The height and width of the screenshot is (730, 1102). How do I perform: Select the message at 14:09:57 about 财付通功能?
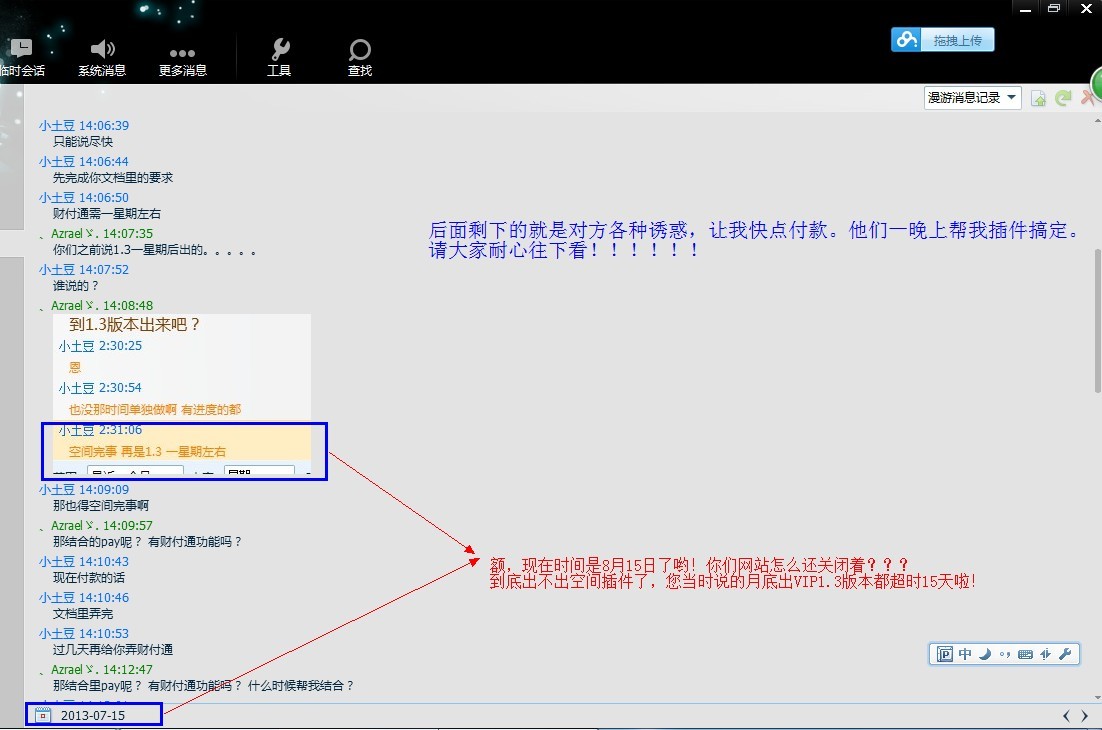pyautogui.click(x=148, y=542)
